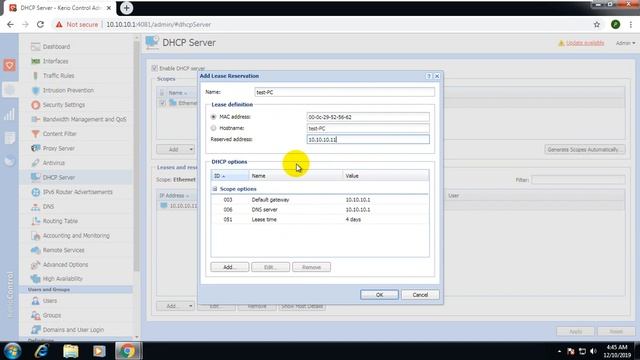Viewport: 640px width, 360px height.
Task: Cancel the Add Lease Reservation dialog
Action: pyautogui.click(x=420, y=295)
